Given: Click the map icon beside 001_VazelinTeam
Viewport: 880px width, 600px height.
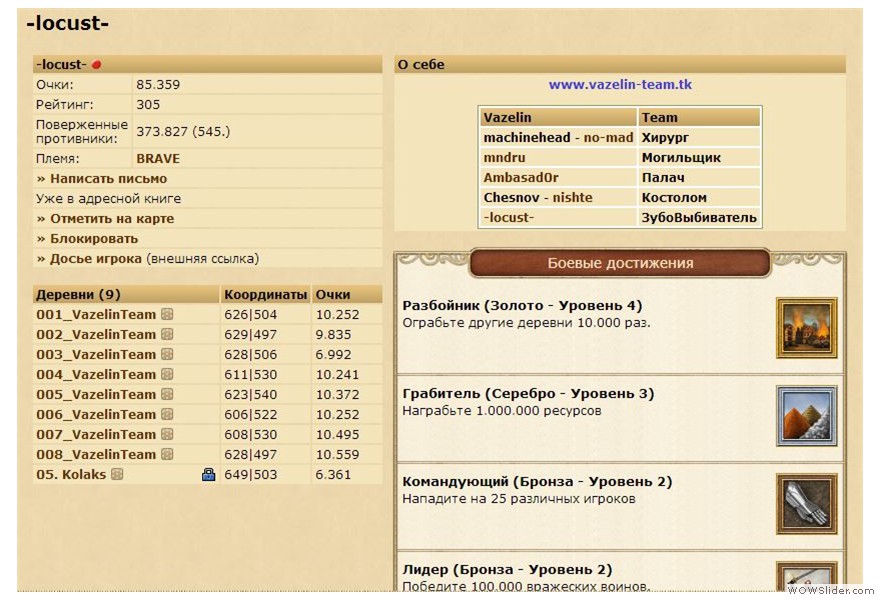Looking at the screenshot, I should pyautogui.click(x=168, y=315).
